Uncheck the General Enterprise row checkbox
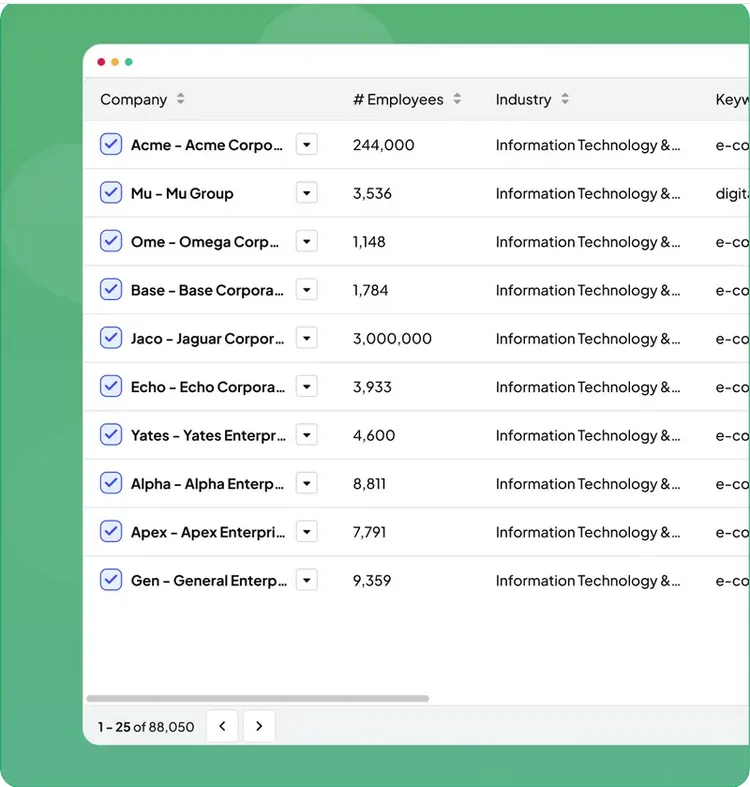This screenshot has height=787, width=750. point(110,580)
